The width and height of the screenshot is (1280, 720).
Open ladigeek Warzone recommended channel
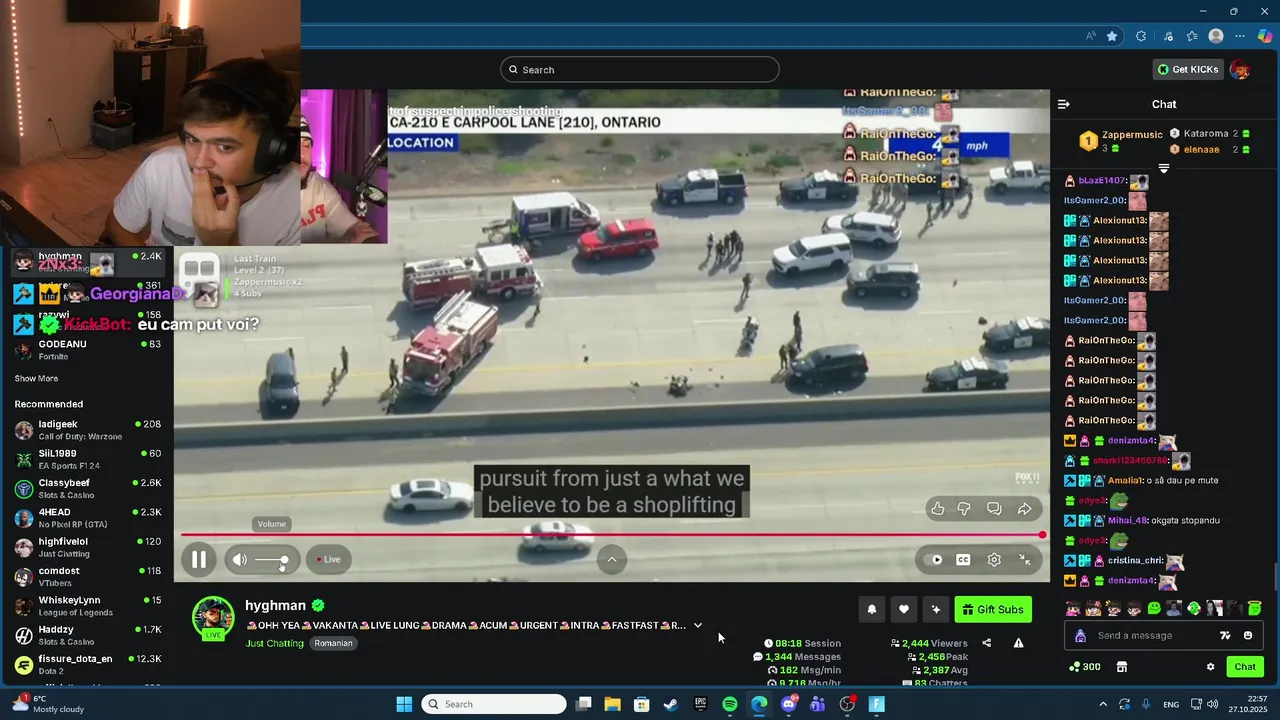point(87,430)
